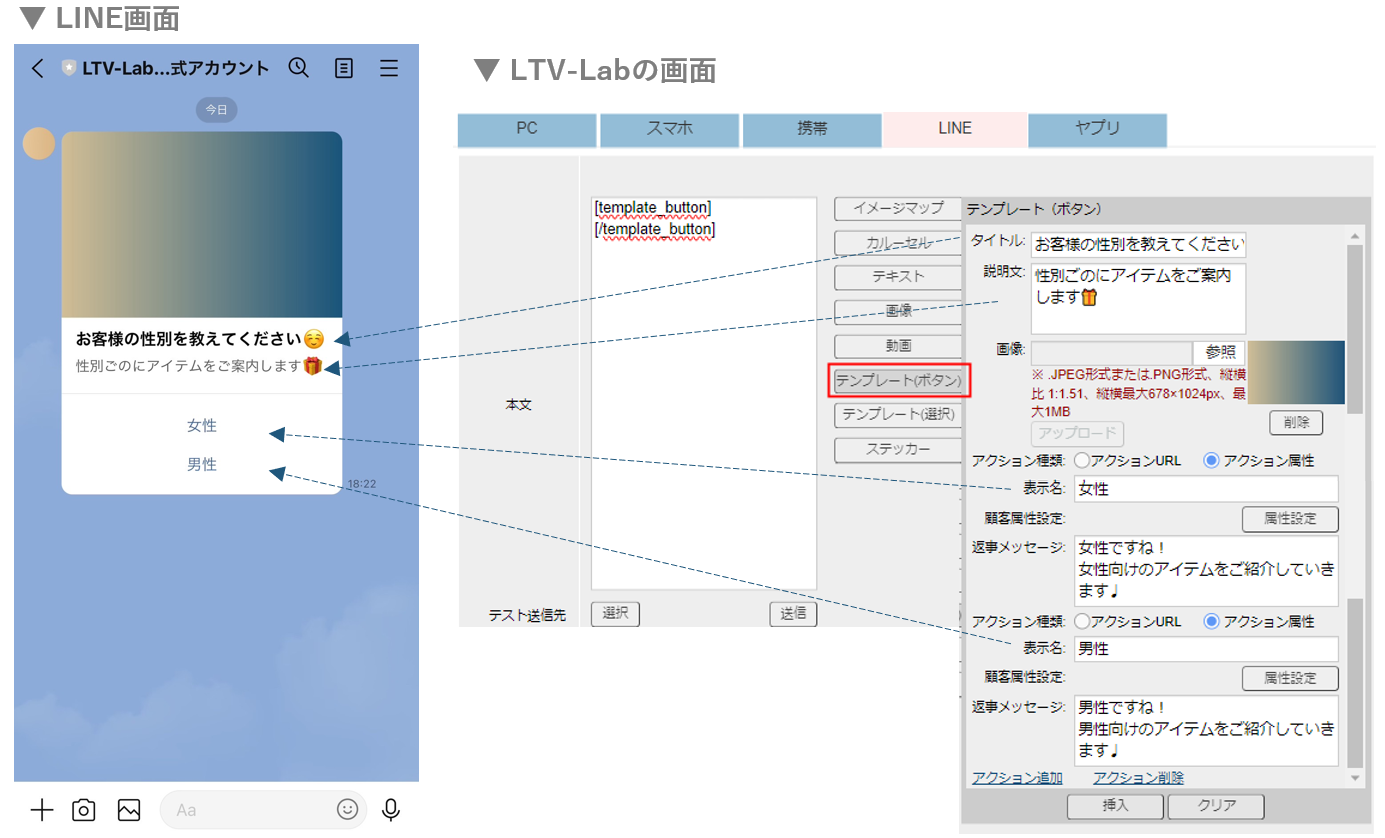Open the hamburger menu in LINE header
Image resolution: width=1385 pixels, height=838 pixels.
point(389,68)
